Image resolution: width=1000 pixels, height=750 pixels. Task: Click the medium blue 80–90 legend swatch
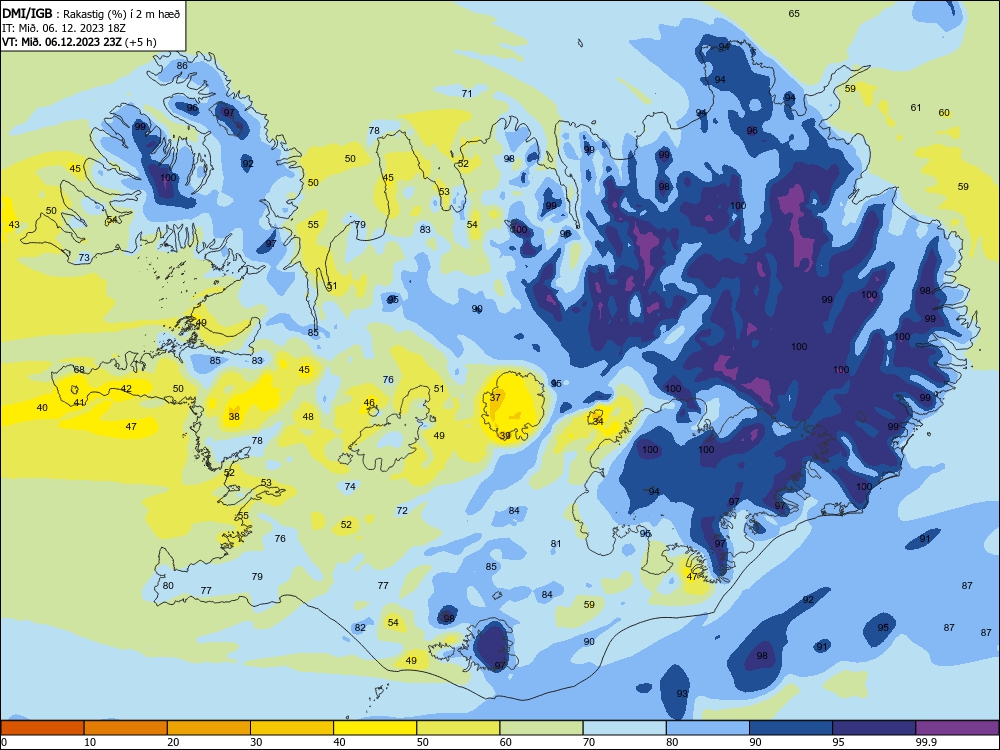tap(708, 728)
